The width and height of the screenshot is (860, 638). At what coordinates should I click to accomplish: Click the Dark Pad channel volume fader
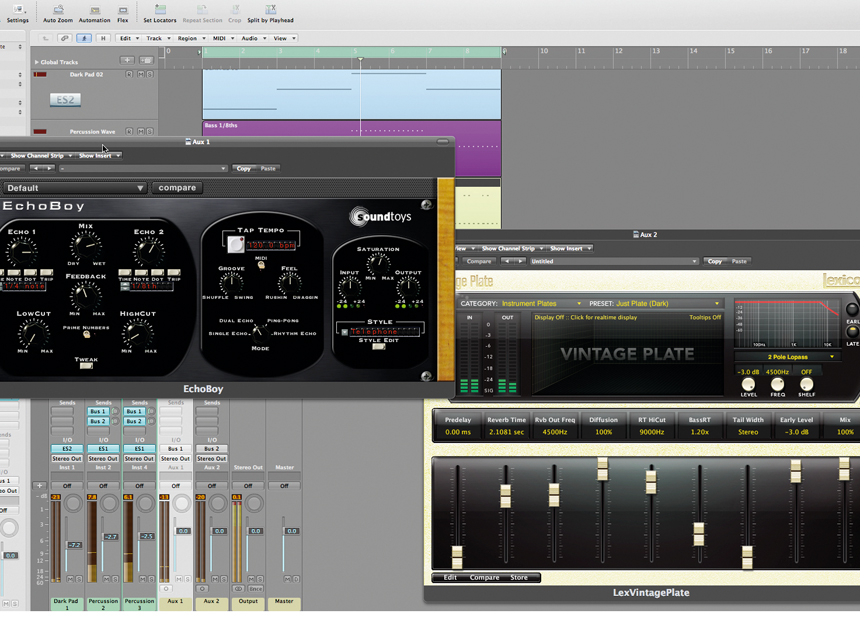pos(74,545)
